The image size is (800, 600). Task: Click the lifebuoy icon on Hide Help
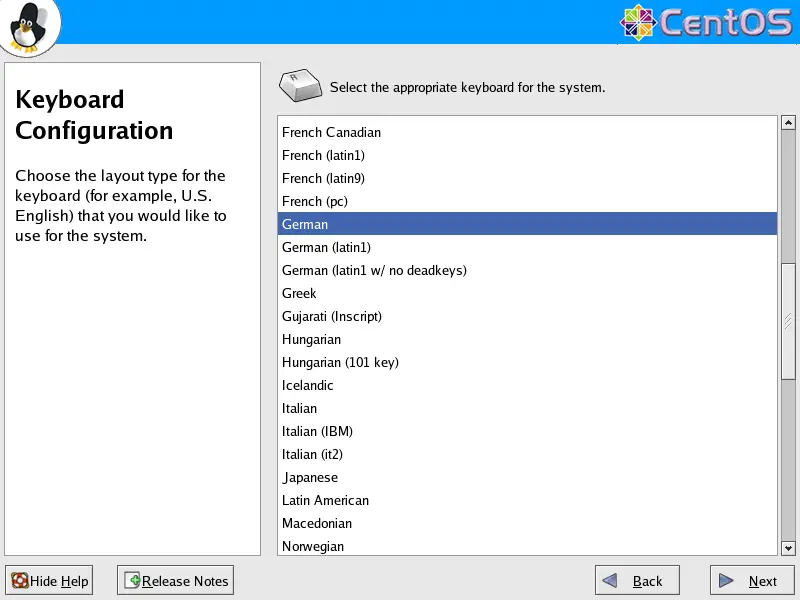click(20, 581)
